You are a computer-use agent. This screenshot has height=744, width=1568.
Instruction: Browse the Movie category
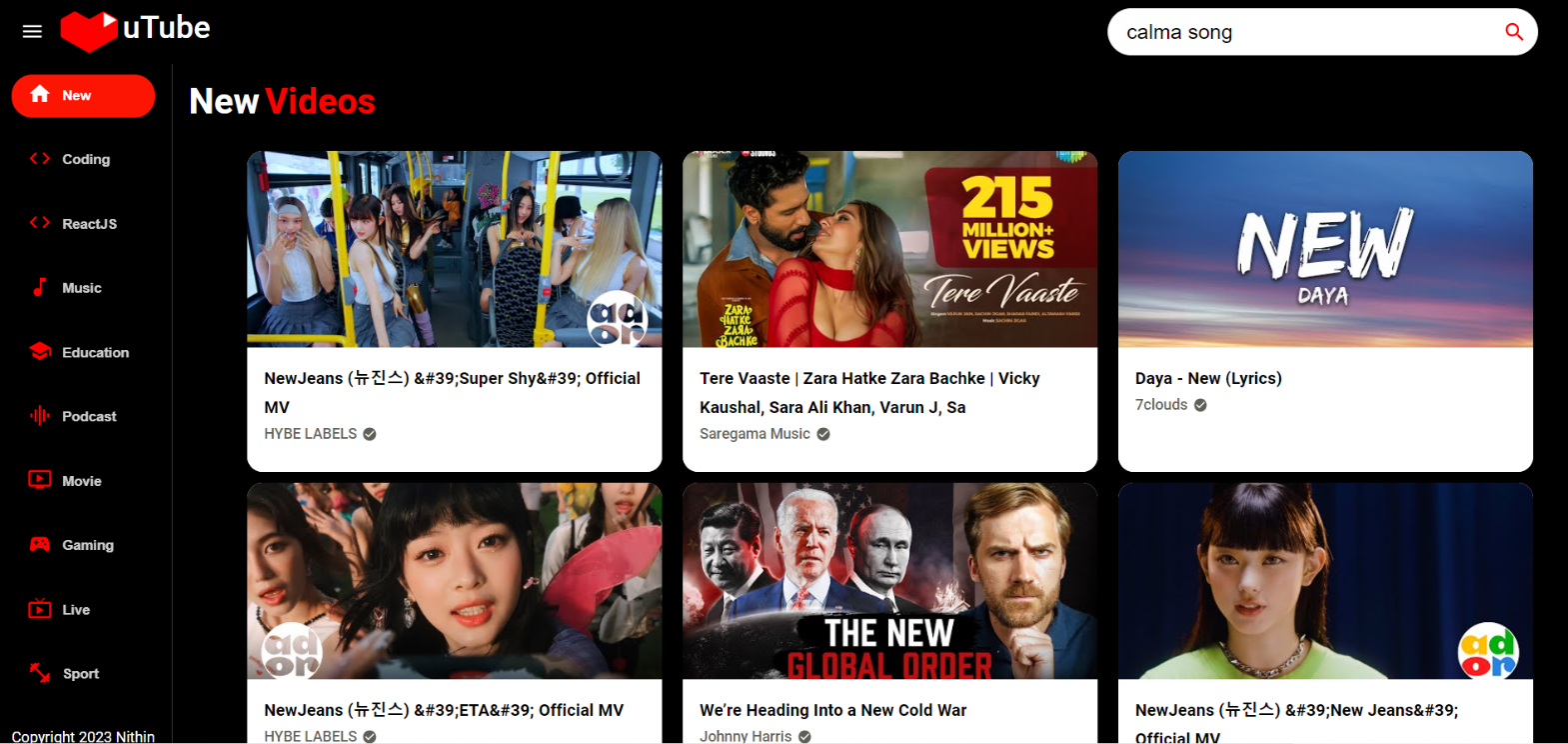83,481
